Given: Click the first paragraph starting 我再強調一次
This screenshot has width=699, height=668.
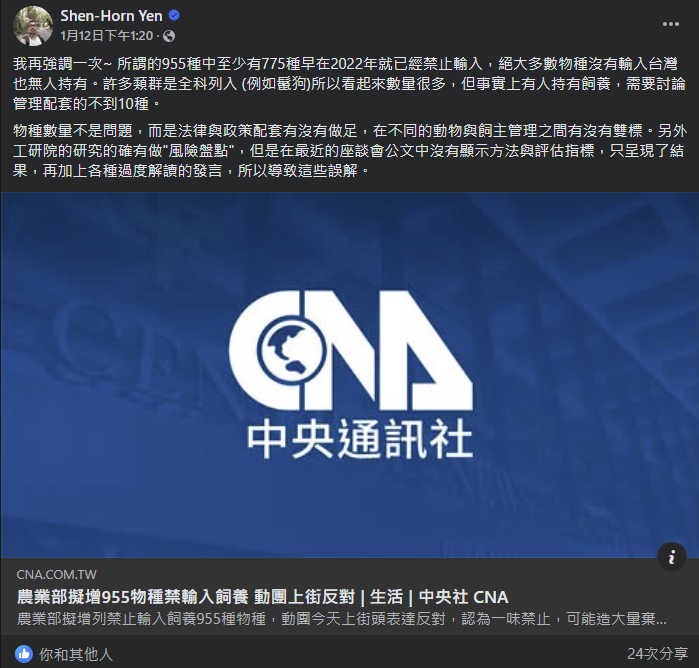Looking at the screenshot, I should click(349, 84).
